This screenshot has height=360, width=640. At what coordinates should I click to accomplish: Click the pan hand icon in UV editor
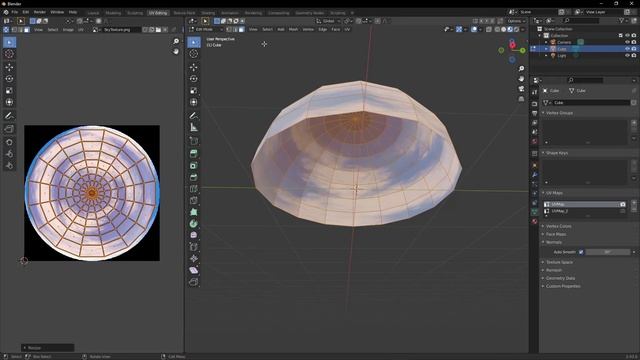176,51
